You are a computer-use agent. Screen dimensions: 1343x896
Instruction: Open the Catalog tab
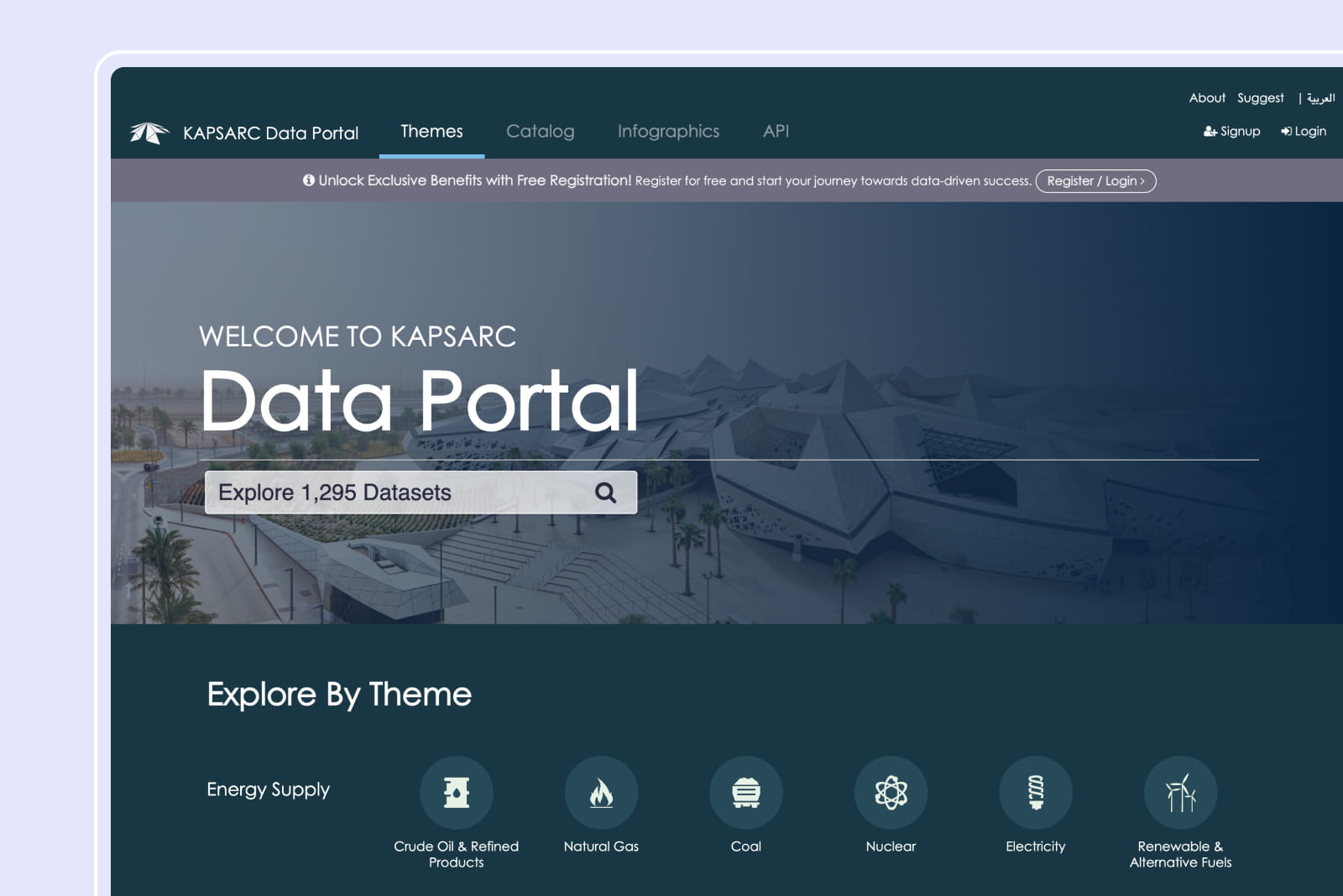[x=540, y=132]
